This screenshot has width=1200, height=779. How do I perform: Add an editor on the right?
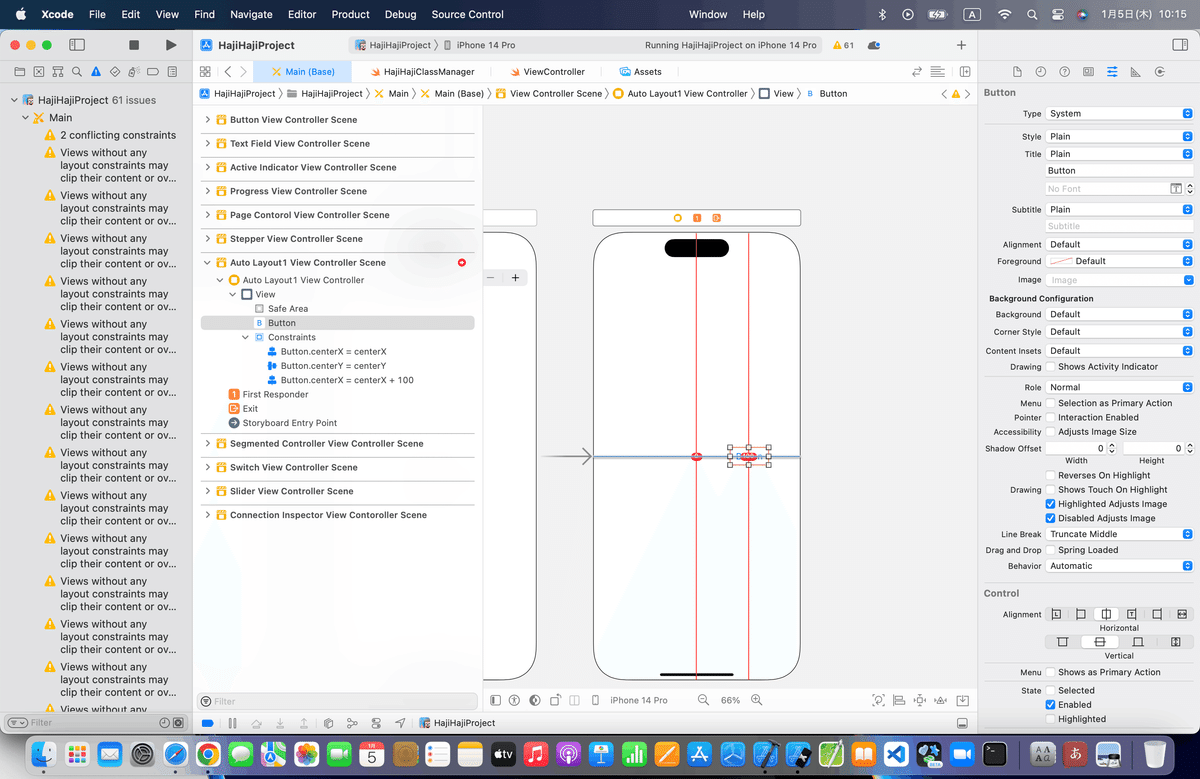click(x=965, y=72)
